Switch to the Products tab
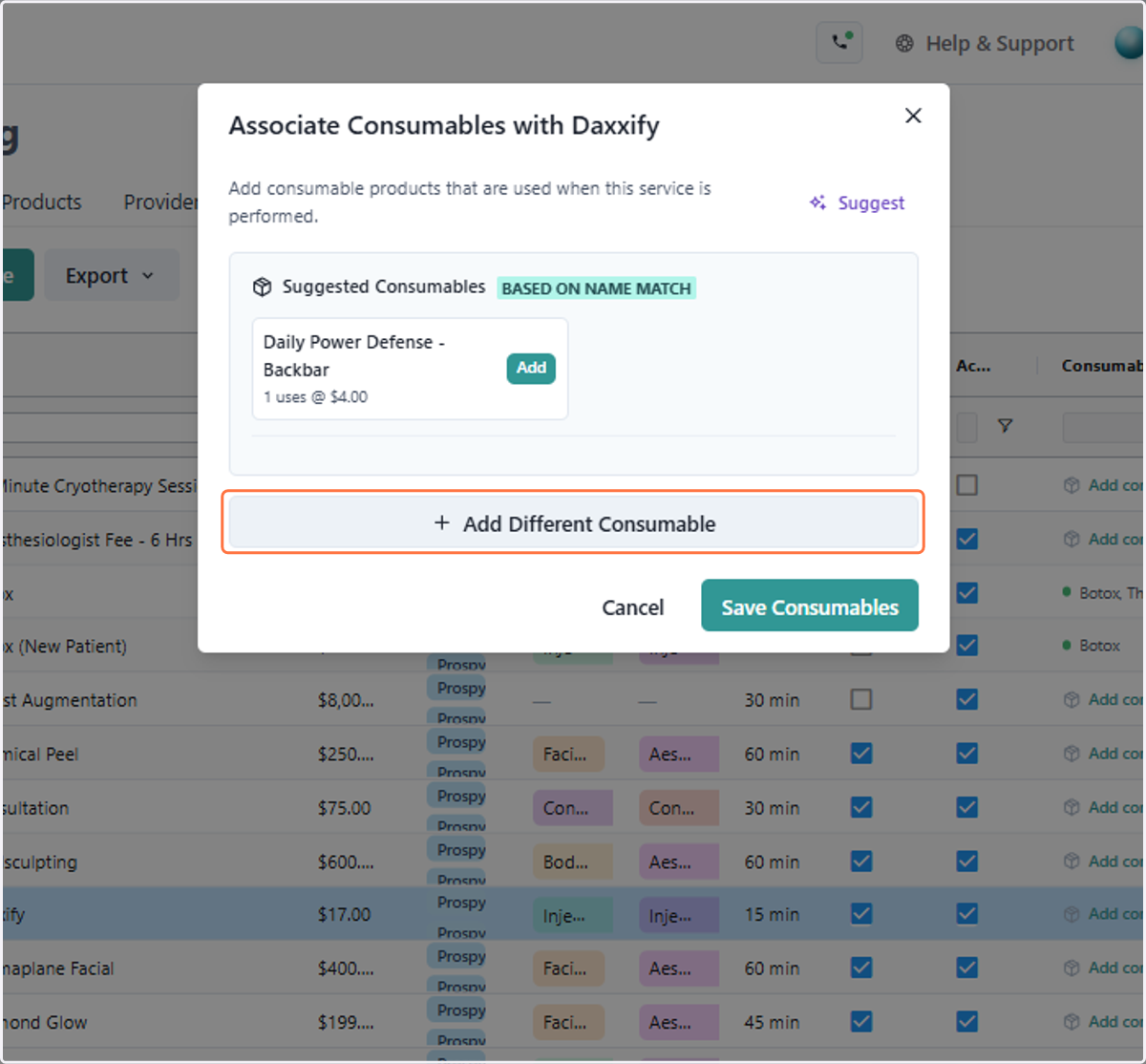The width and height of the screenshot is (1146, 1064). coord(42,202)
